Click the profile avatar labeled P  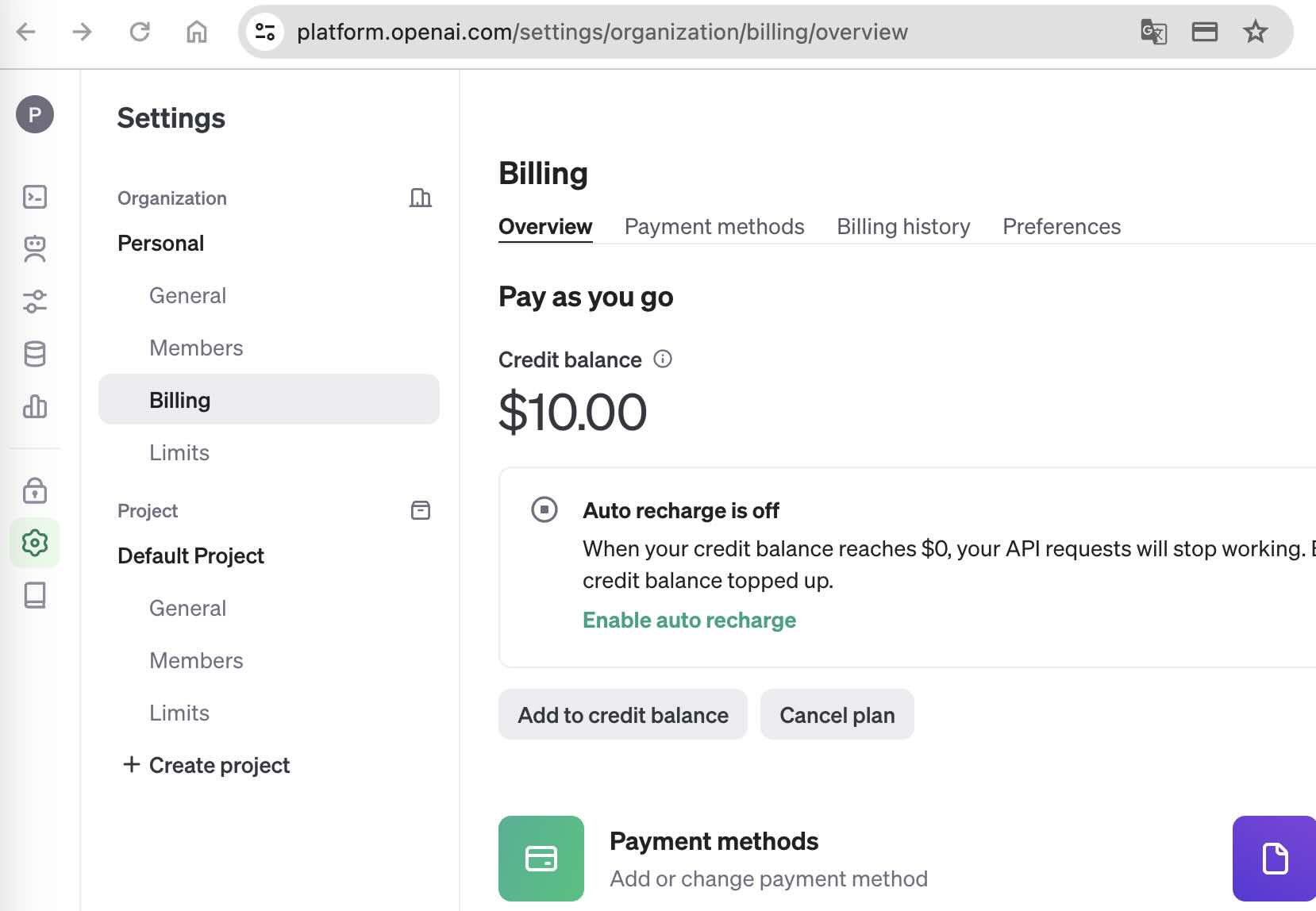pos(35,115)
